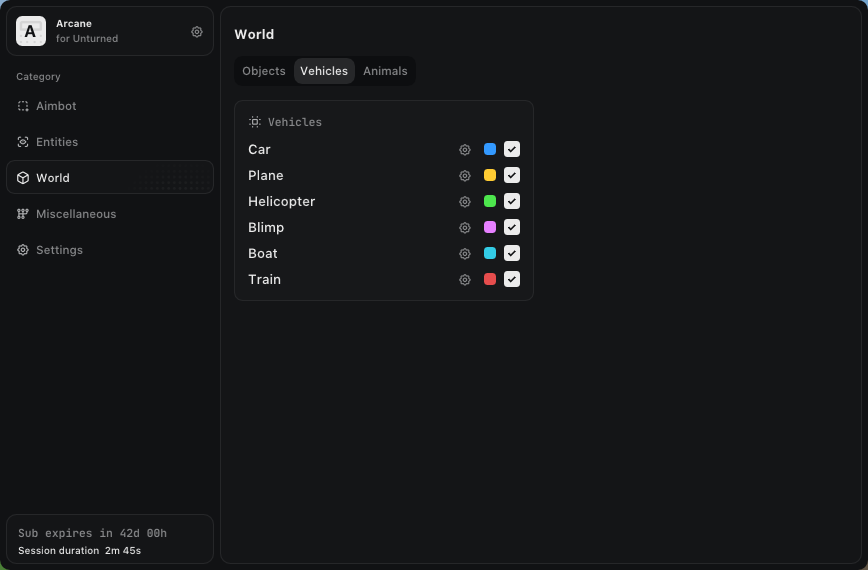Uncheck the Car checkbox

(512, 150)
